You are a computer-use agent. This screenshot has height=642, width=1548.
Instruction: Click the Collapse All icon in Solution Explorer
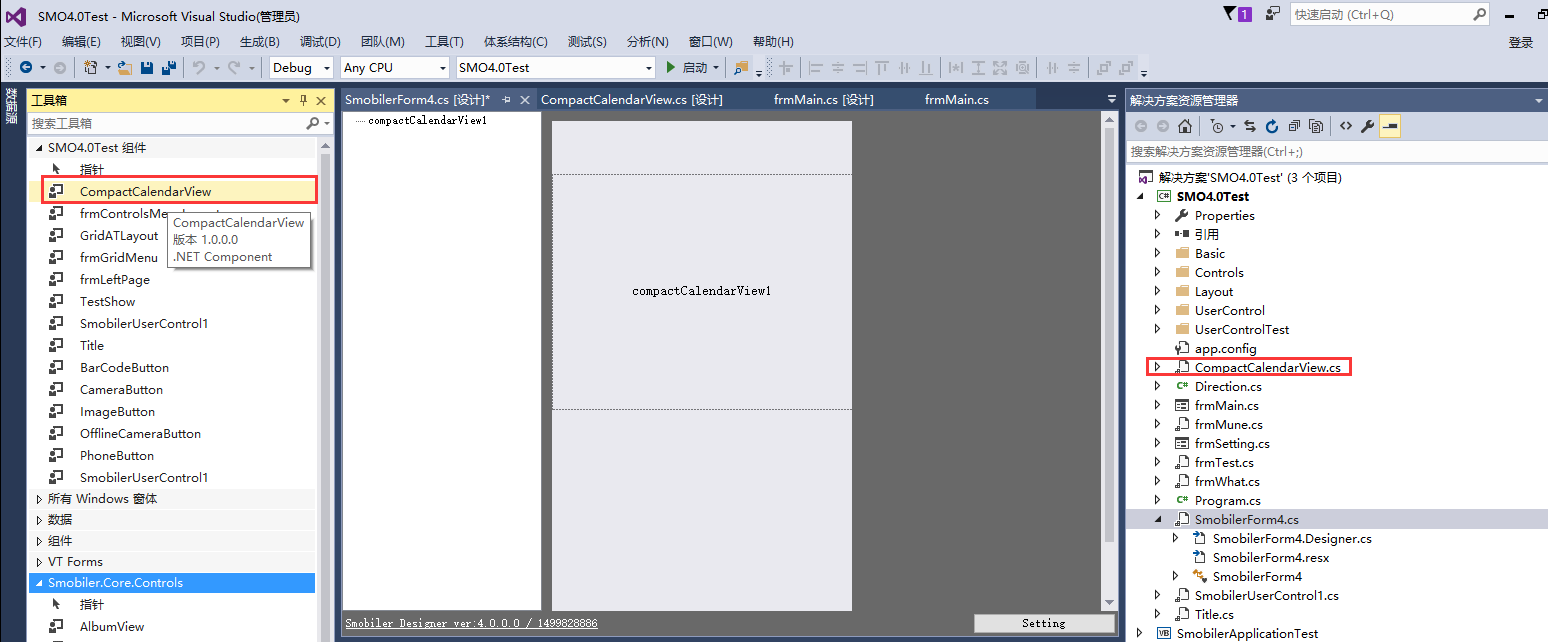1294,126
